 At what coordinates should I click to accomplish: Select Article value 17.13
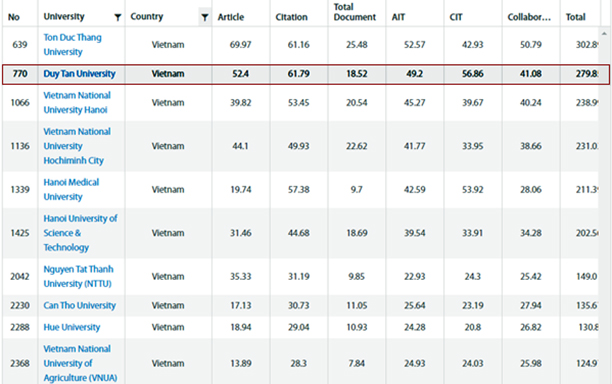point(240,305)
